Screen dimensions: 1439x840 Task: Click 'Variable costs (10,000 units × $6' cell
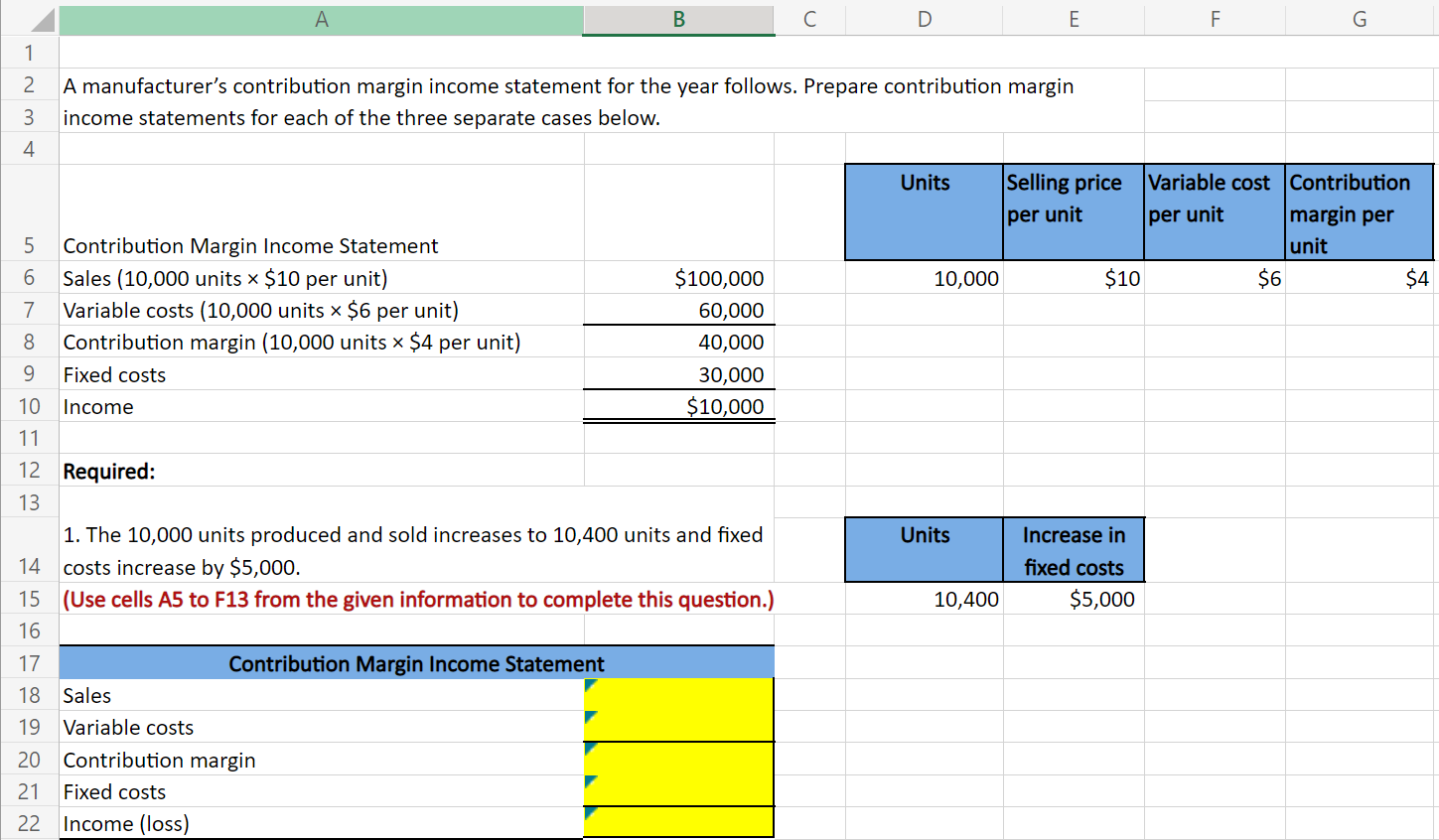tap(321, 310)
